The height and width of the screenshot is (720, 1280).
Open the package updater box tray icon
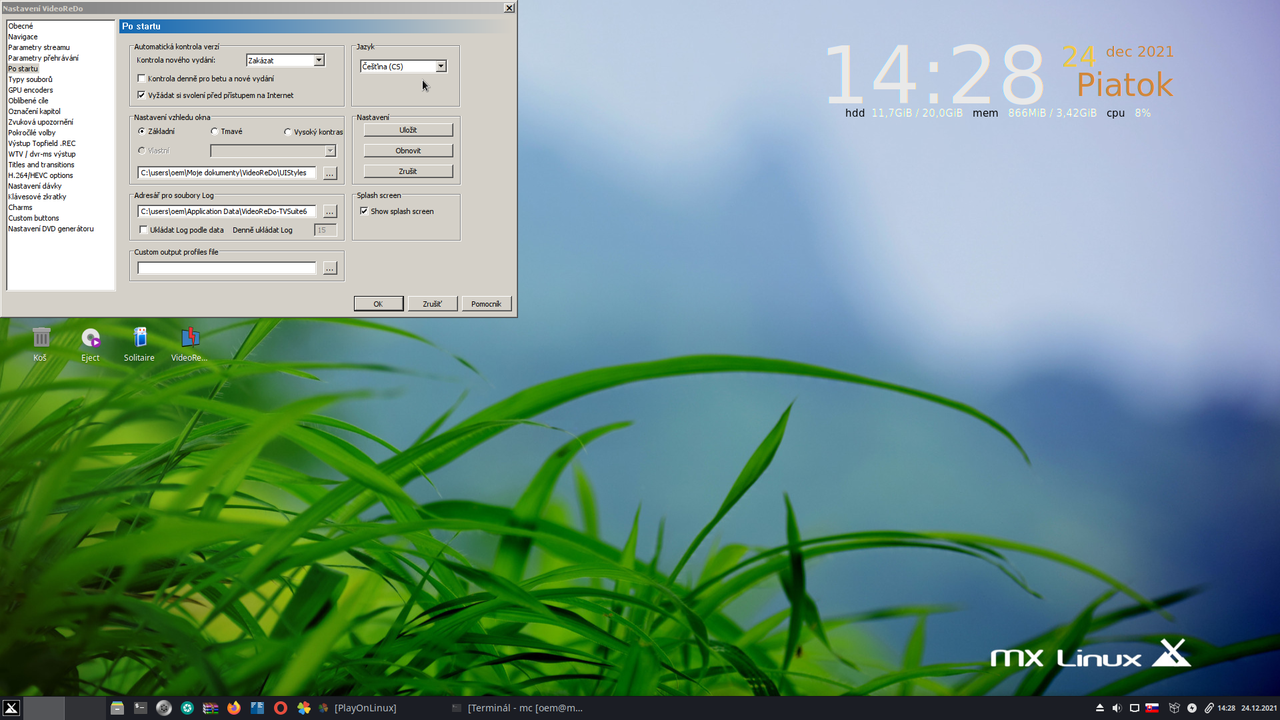click(x=1175, y=708)
